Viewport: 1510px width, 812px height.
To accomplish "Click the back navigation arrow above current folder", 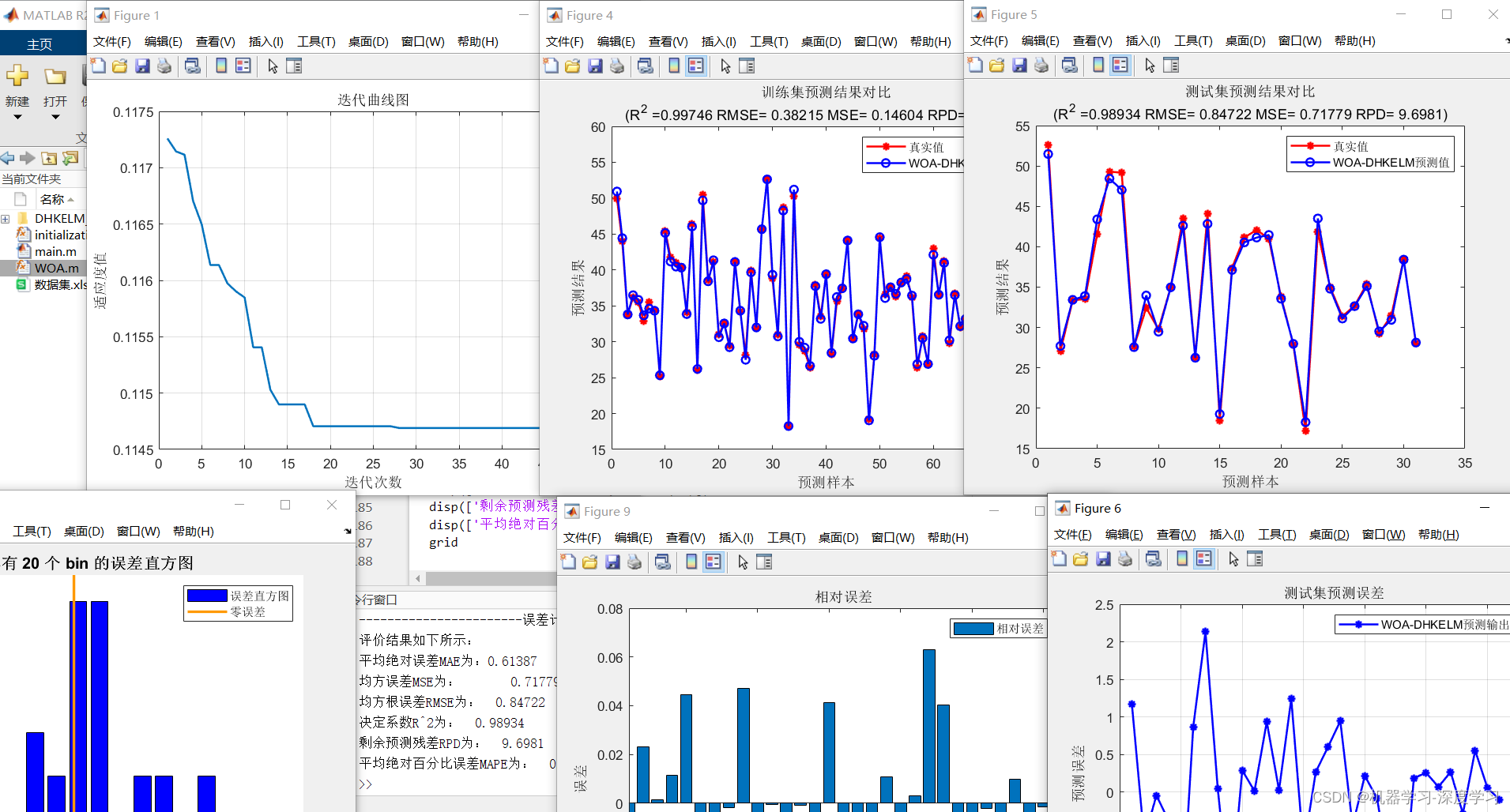I will 8,158.
